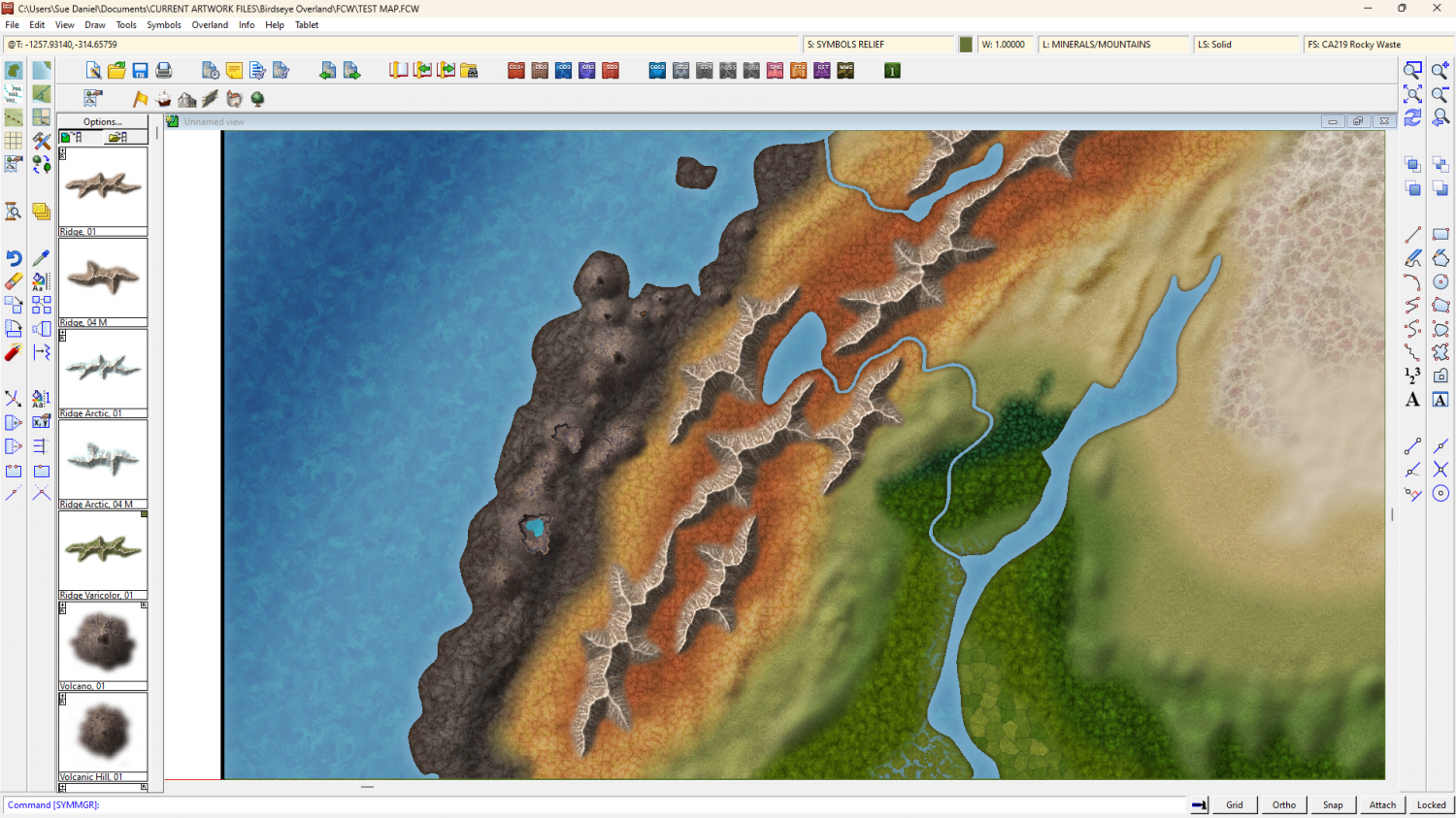
Task: Enable the Snap toggle
Action: pyautogui.click(x=1333, y=804)
